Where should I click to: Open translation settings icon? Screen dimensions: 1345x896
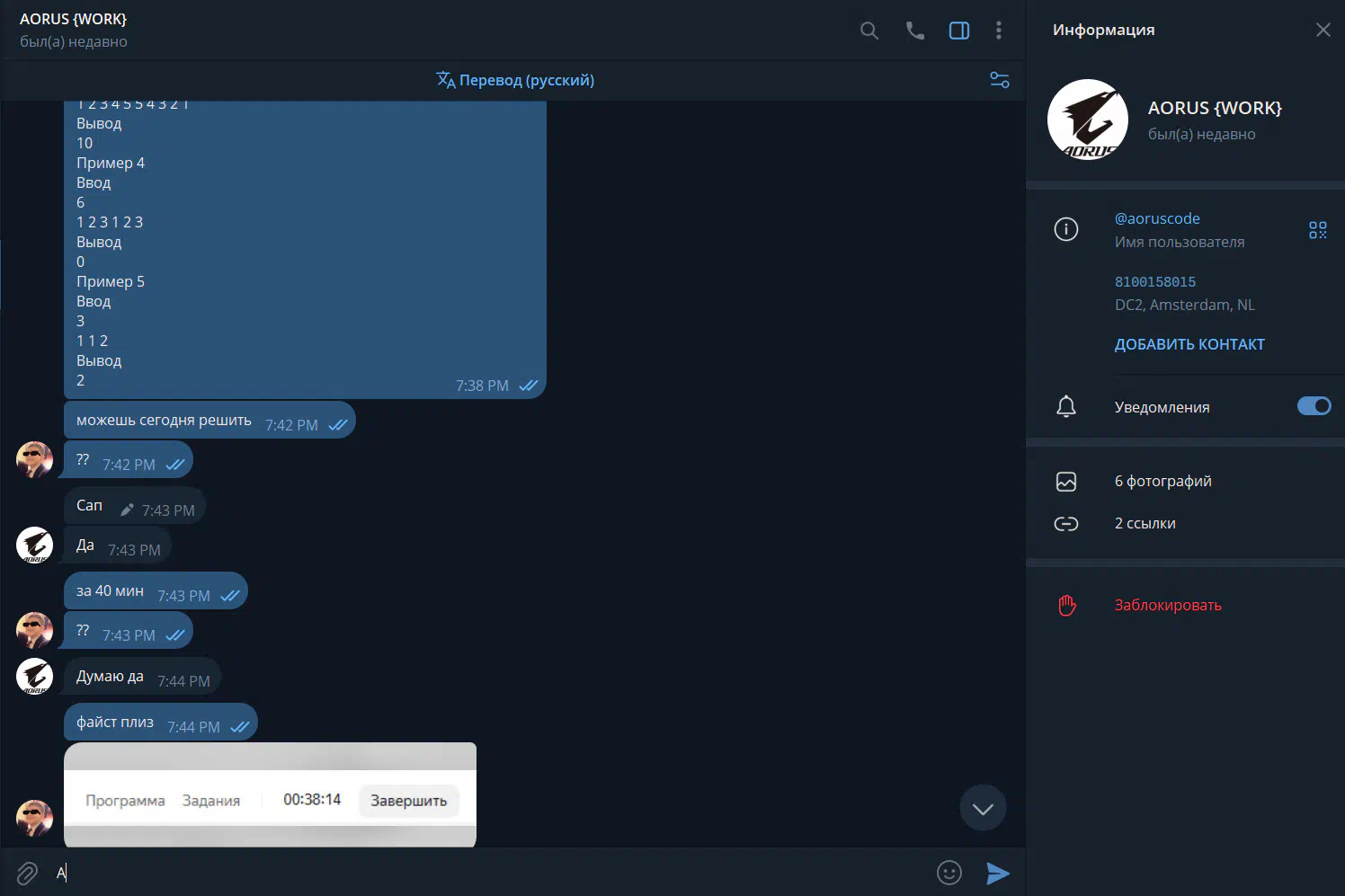(1000, 80)
